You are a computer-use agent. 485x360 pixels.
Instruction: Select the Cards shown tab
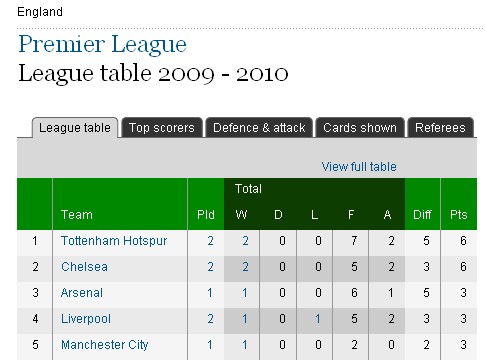pos(360,128)
